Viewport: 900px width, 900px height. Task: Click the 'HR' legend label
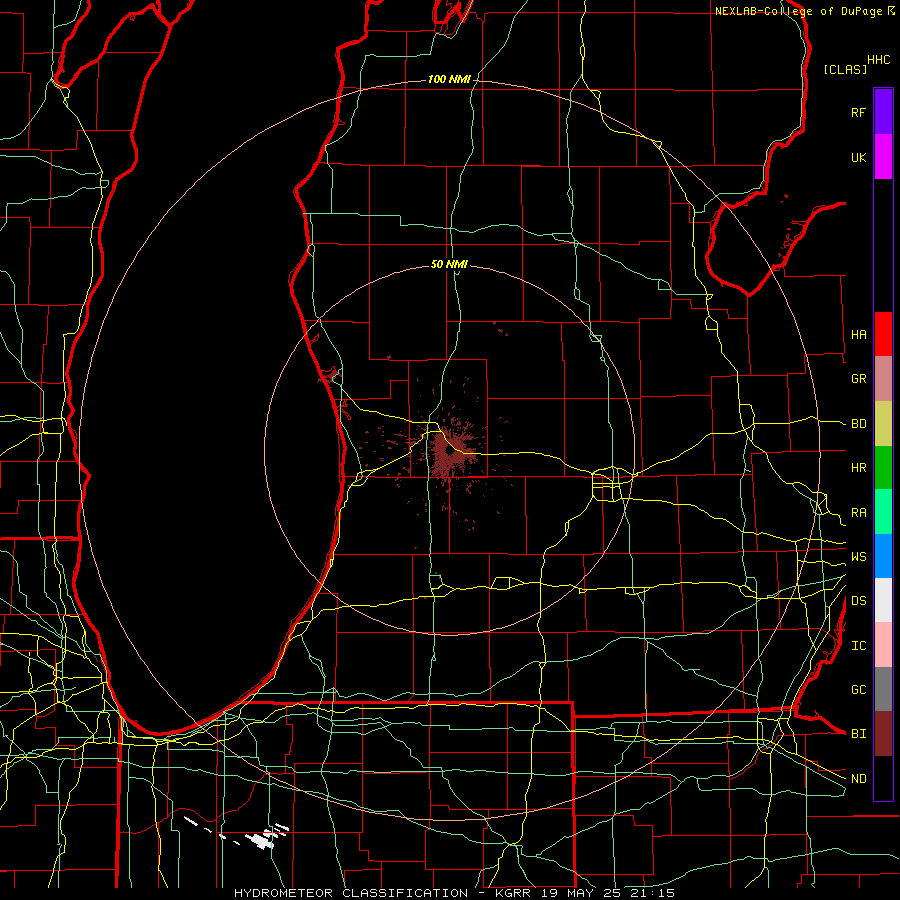(x=858, y=468)
